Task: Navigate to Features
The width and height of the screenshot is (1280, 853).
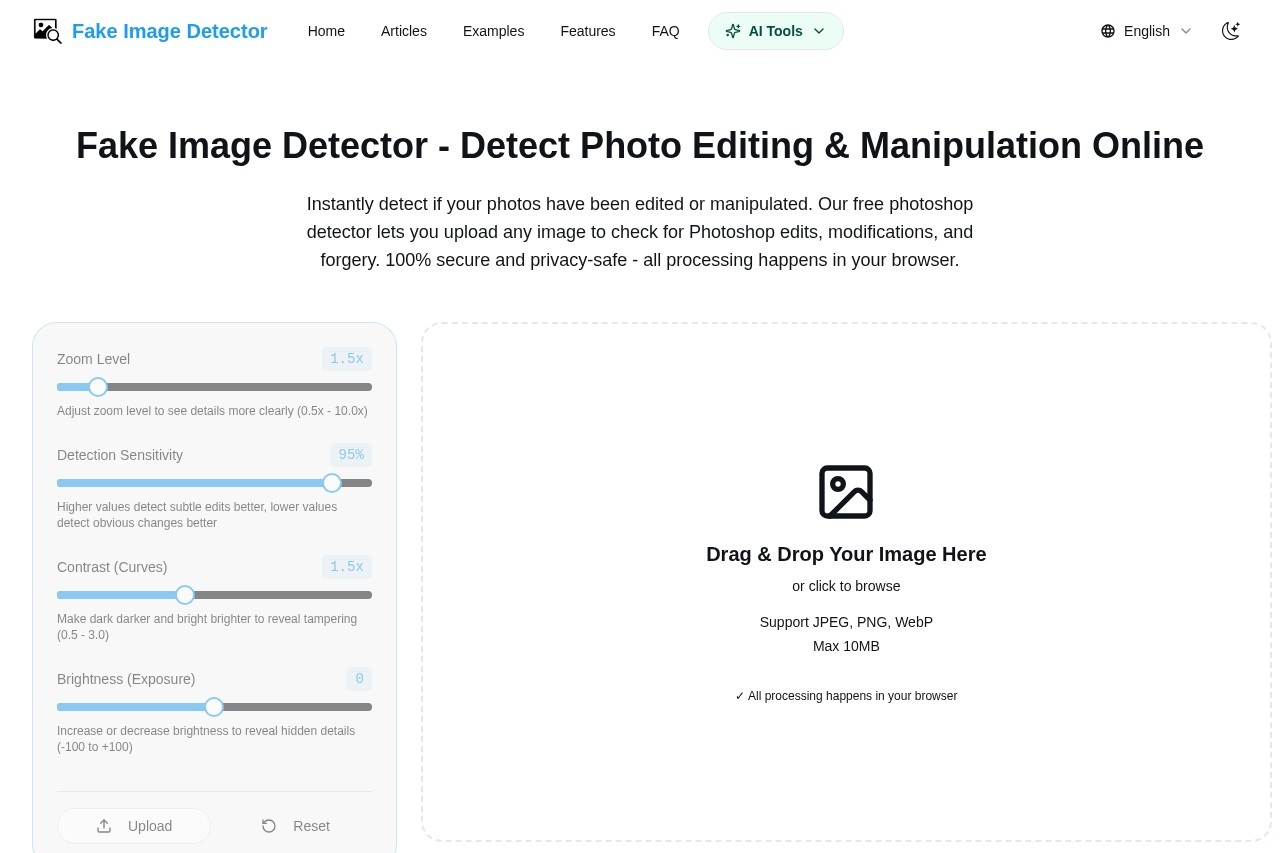Action: [x=588, y=31]
